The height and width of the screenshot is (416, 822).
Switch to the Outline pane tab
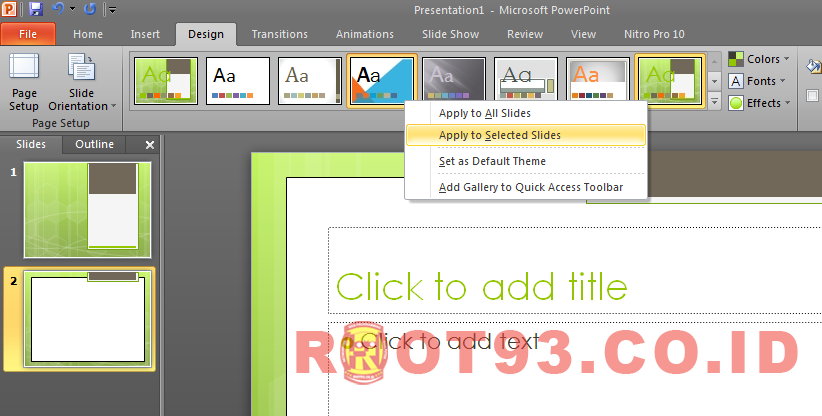click(94, 144)
